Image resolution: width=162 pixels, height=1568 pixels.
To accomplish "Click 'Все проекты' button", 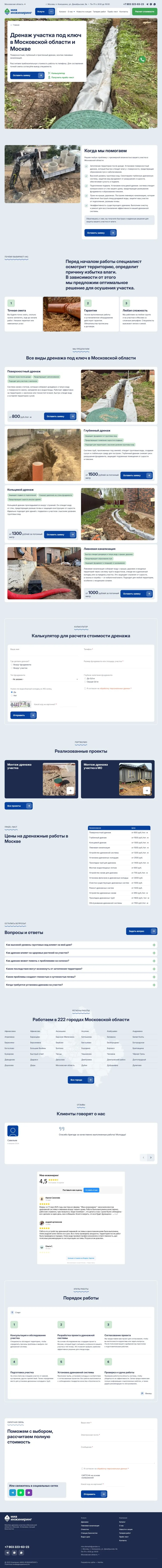I will (x=18, y=805).
